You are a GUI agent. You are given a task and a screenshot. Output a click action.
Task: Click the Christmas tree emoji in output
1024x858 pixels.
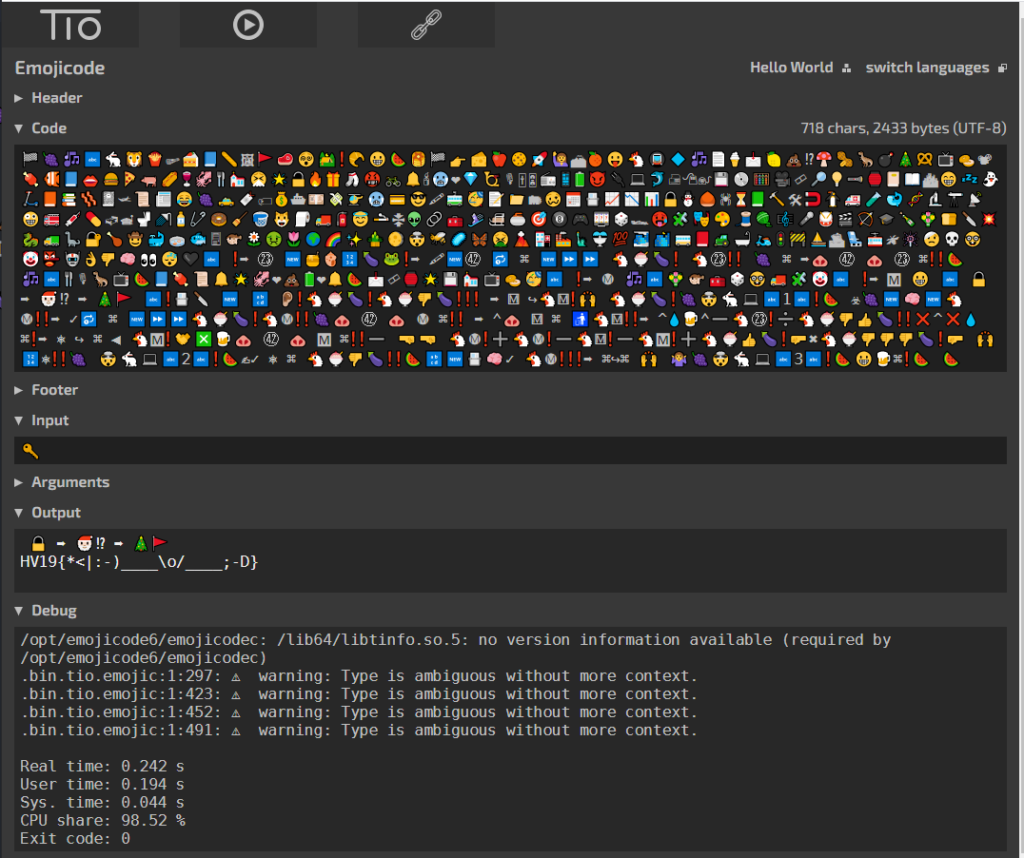point(140,543)
